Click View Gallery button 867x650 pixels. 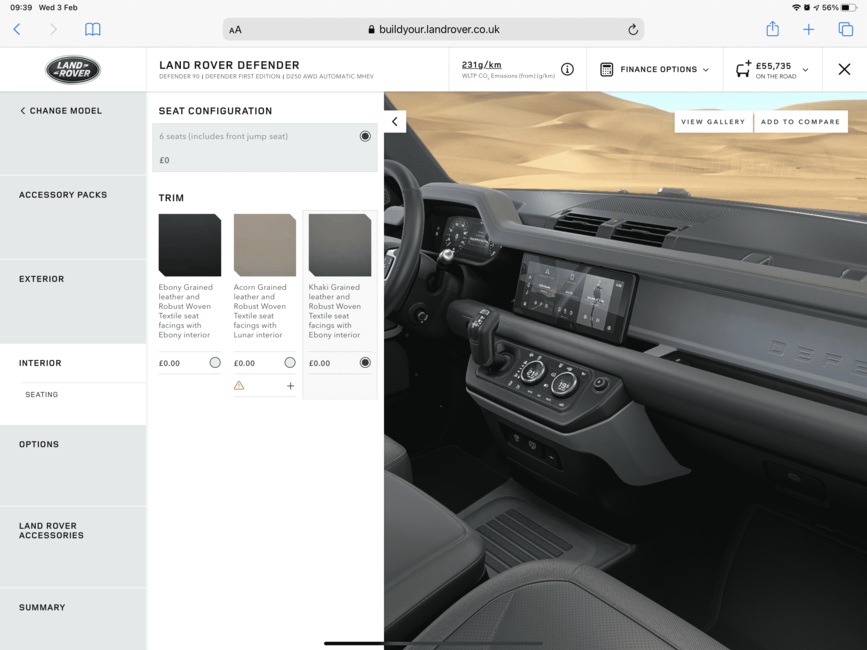click(x=713, y=122)
